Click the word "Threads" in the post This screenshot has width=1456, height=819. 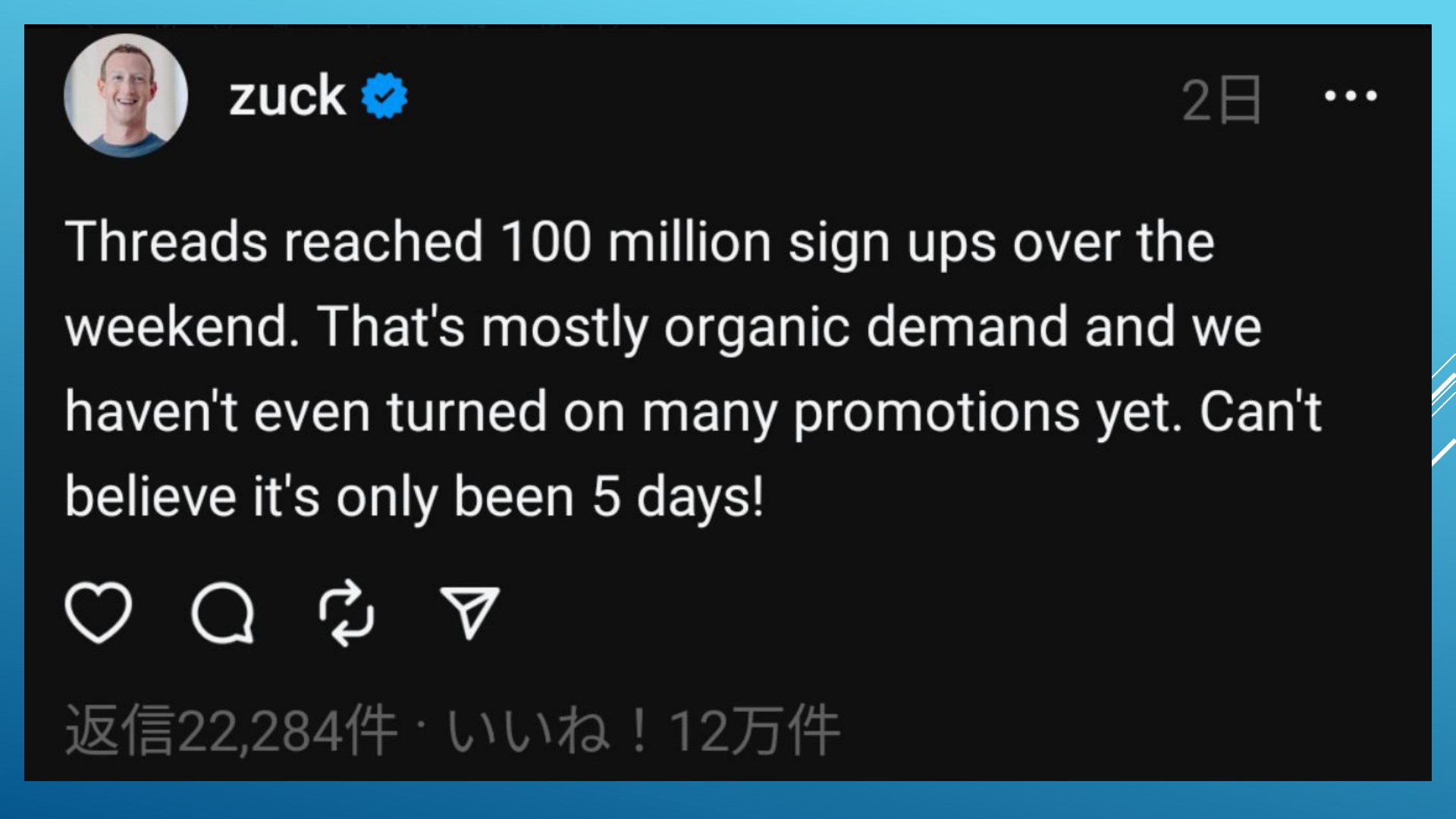166,243
